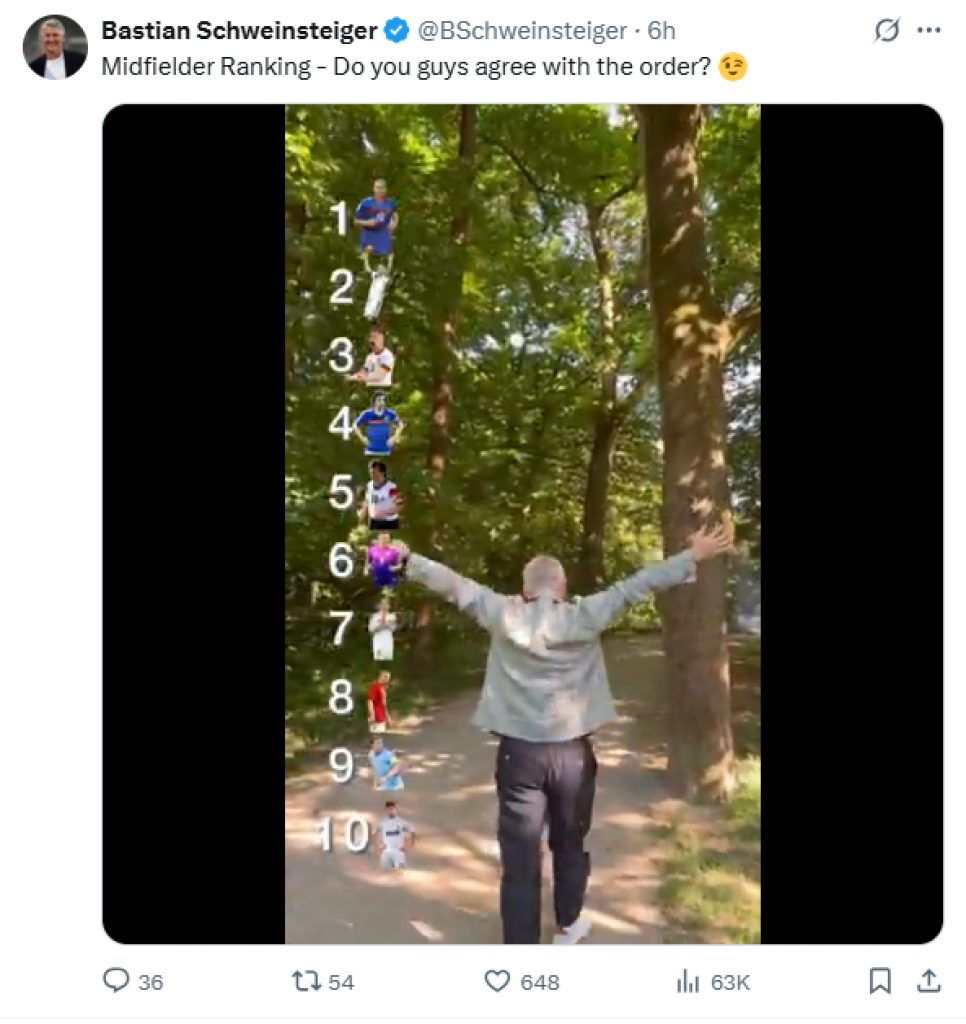Click the 6h timestamp
The width and height of the screenshot is (966, 1024).
pyautogui.click(x=661, y=32)
